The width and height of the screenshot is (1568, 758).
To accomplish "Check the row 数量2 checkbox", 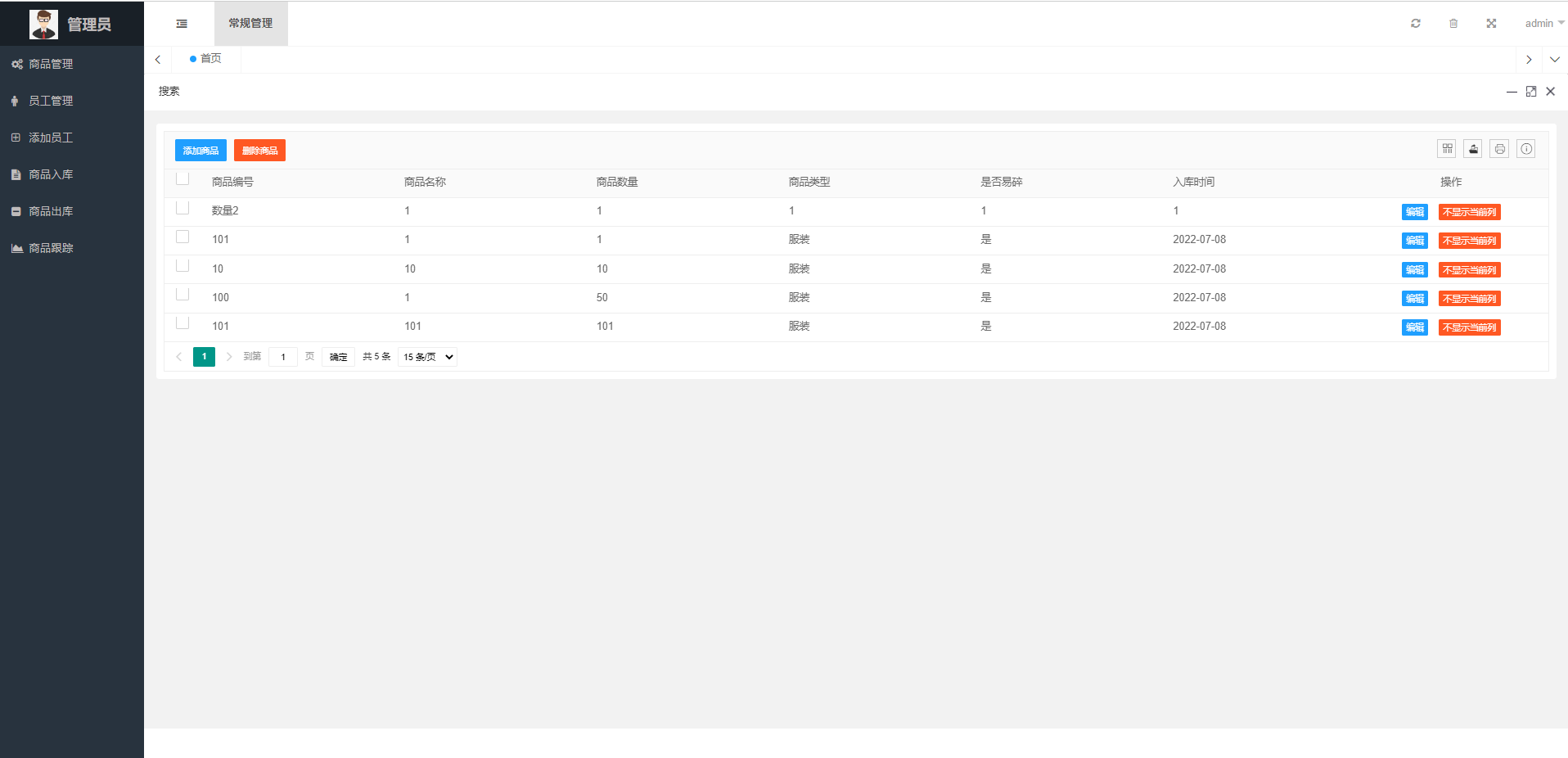I will pyautogui.click(x=182, y=208).
